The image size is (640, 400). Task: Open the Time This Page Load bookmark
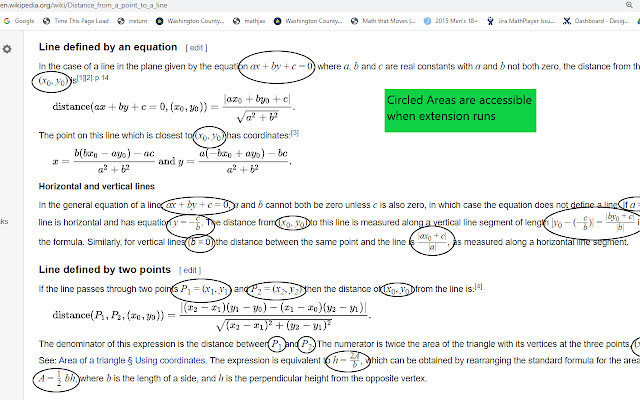[x=76, y=21]
